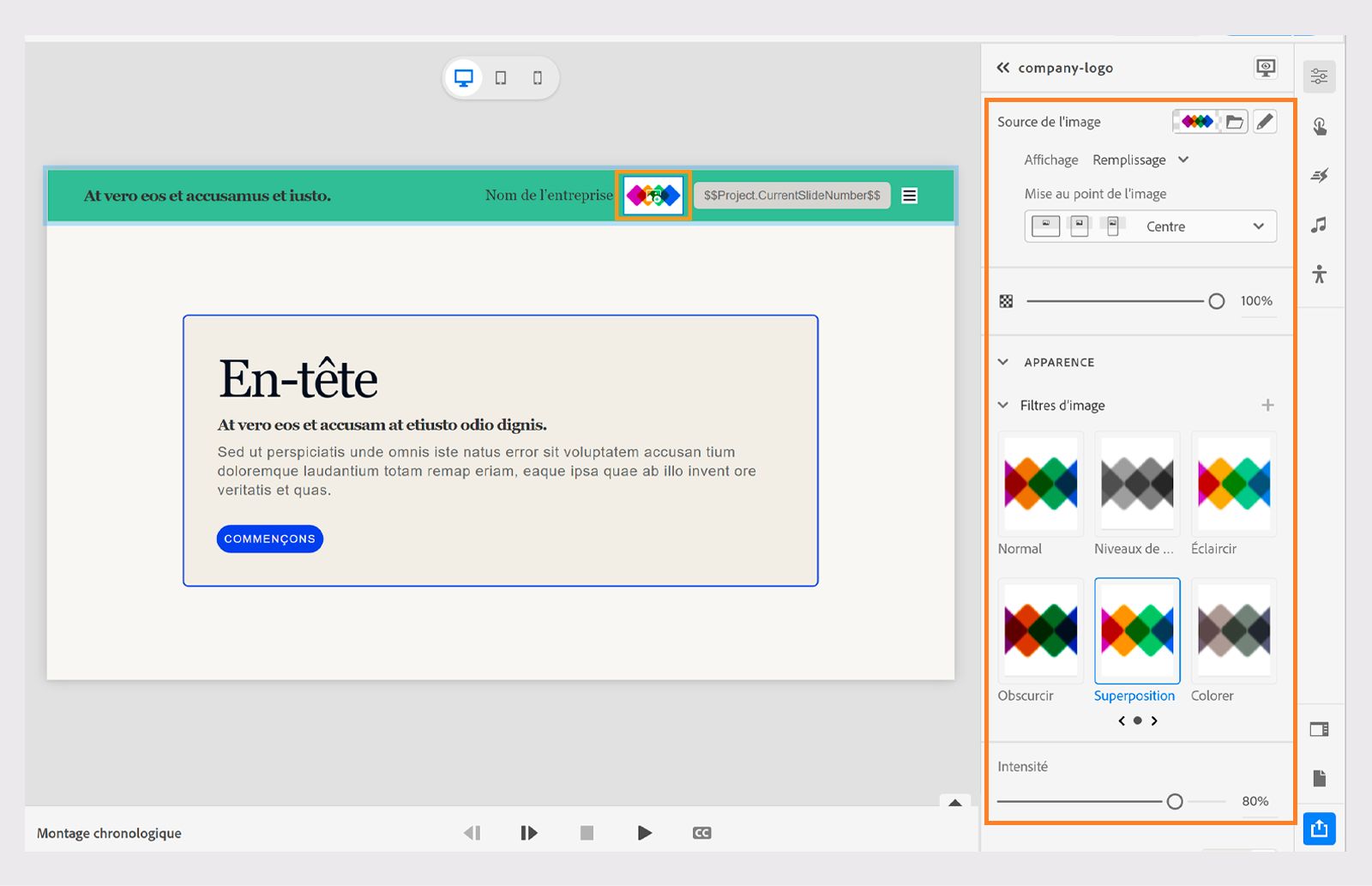This screenshot has width=1372, height=886.
Task: Click the Superposition filter label
Action: 1134,696
